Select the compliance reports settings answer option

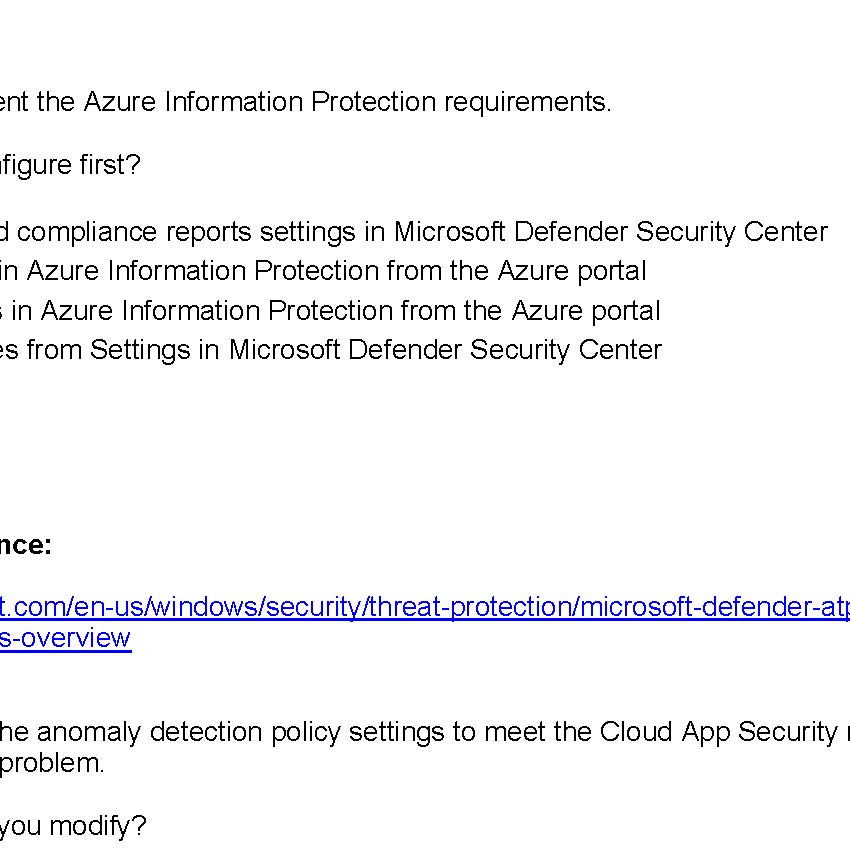coord(413,232)
